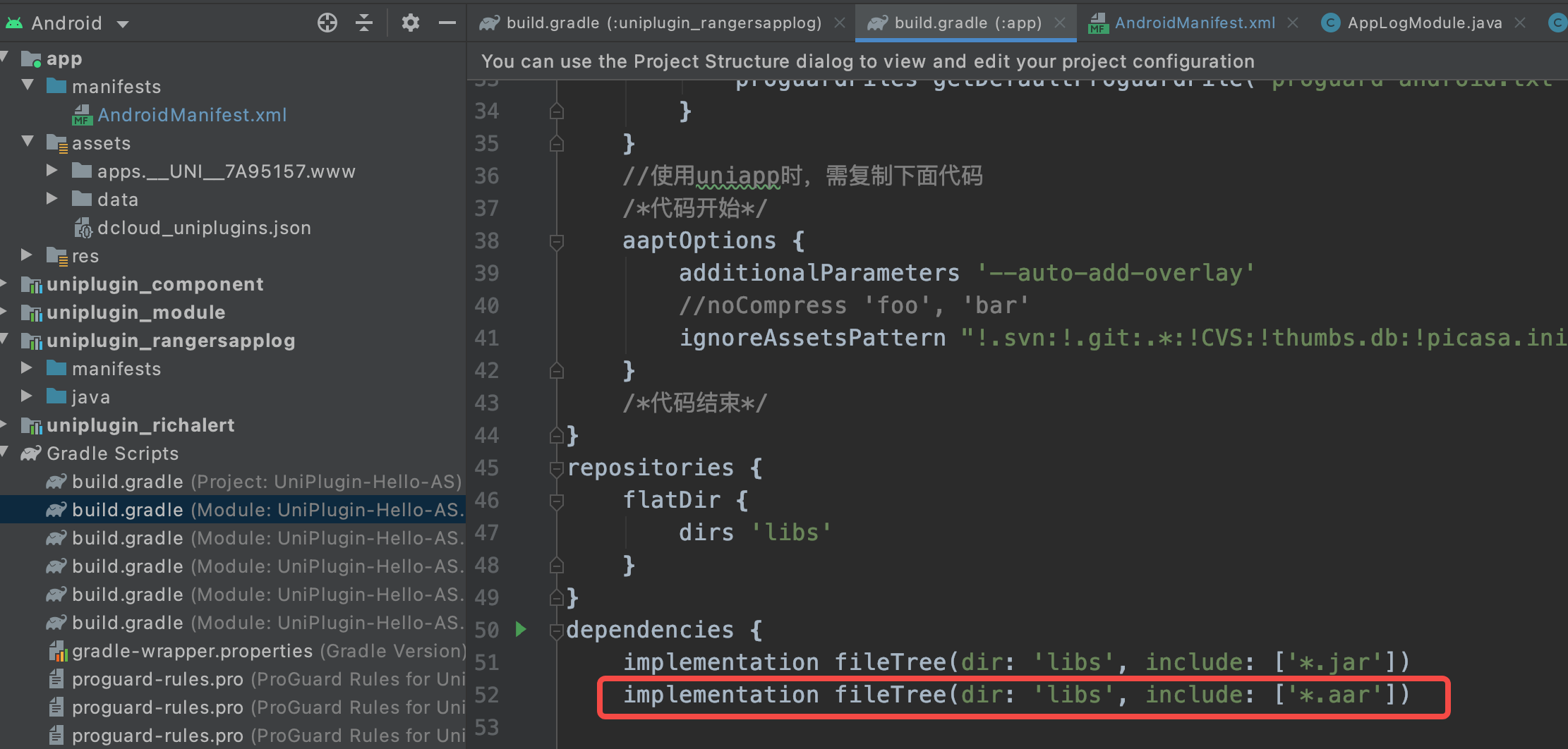
Task: Click the Select Opened File target icon
Action: (x=327, y=23)
